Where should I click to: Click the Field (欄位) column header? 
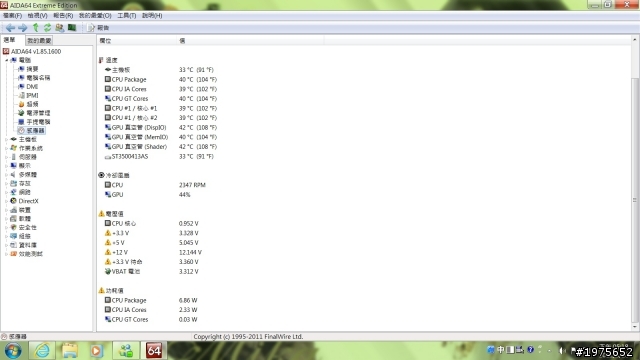click(137, 40)
